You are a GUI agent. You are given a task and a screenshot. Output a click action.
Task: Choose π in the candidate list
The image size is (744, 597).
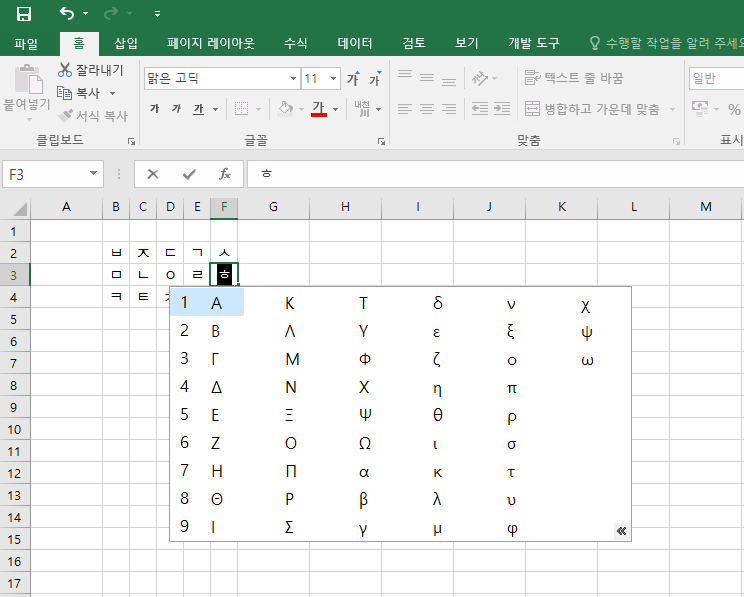[x=512, y=388]
